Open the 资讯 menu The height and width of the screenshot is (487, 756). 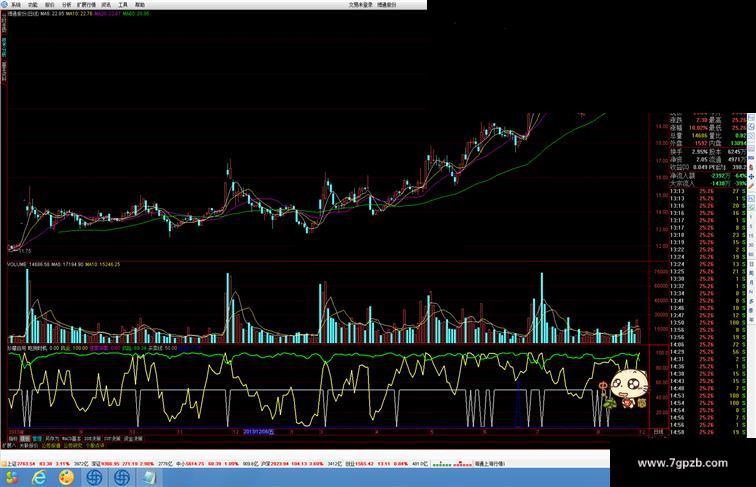tap(106, 4)
